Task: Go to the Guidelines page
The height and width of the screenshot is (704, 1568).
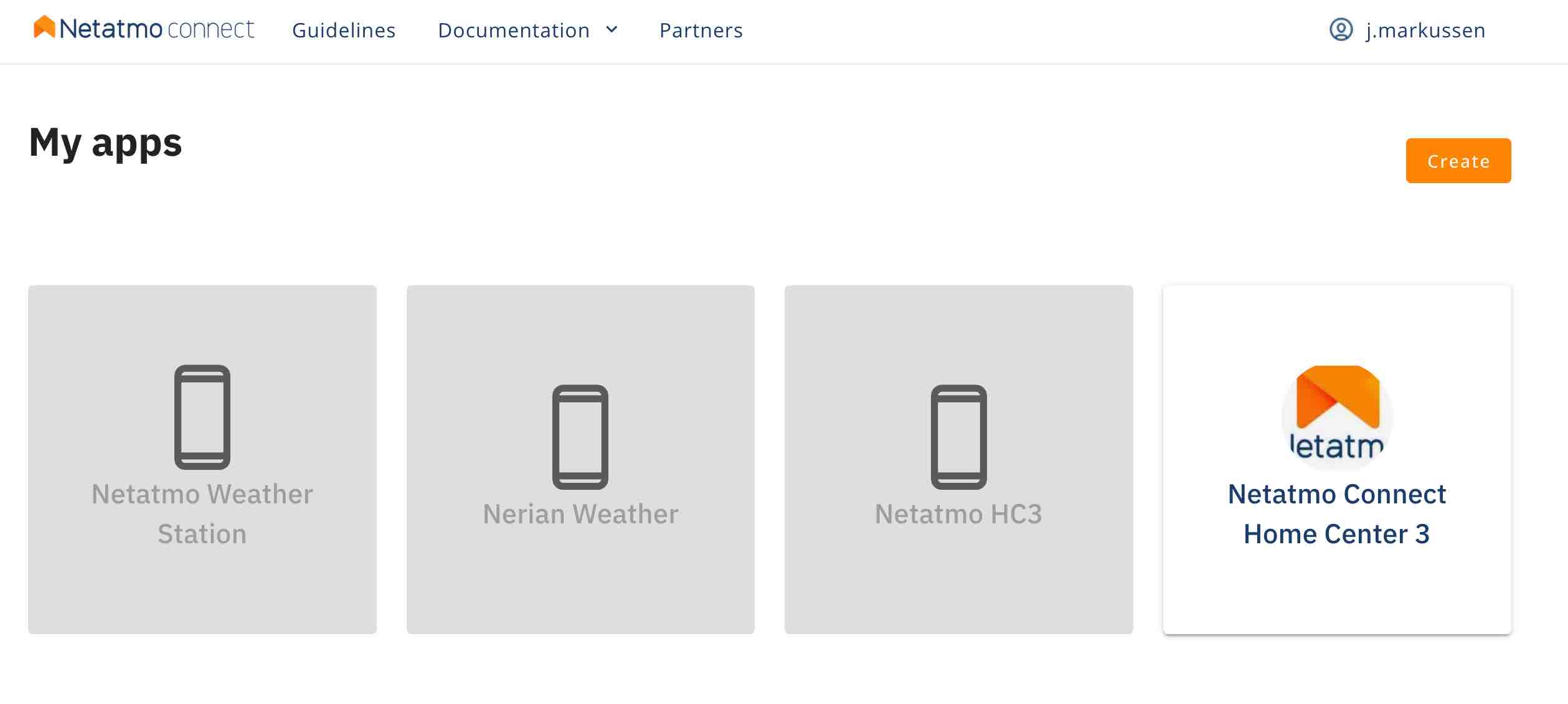Action: pos(344,31)
